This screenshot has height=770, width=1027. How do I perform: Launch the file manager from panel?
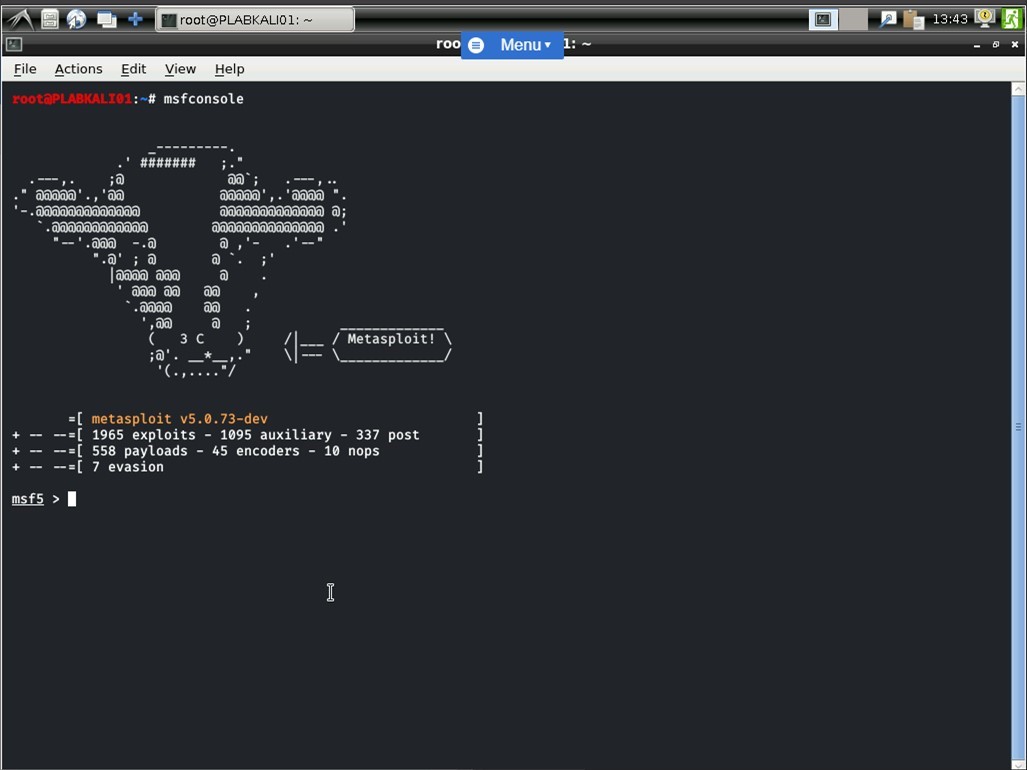pyautogui.click(x=49, y=19)
